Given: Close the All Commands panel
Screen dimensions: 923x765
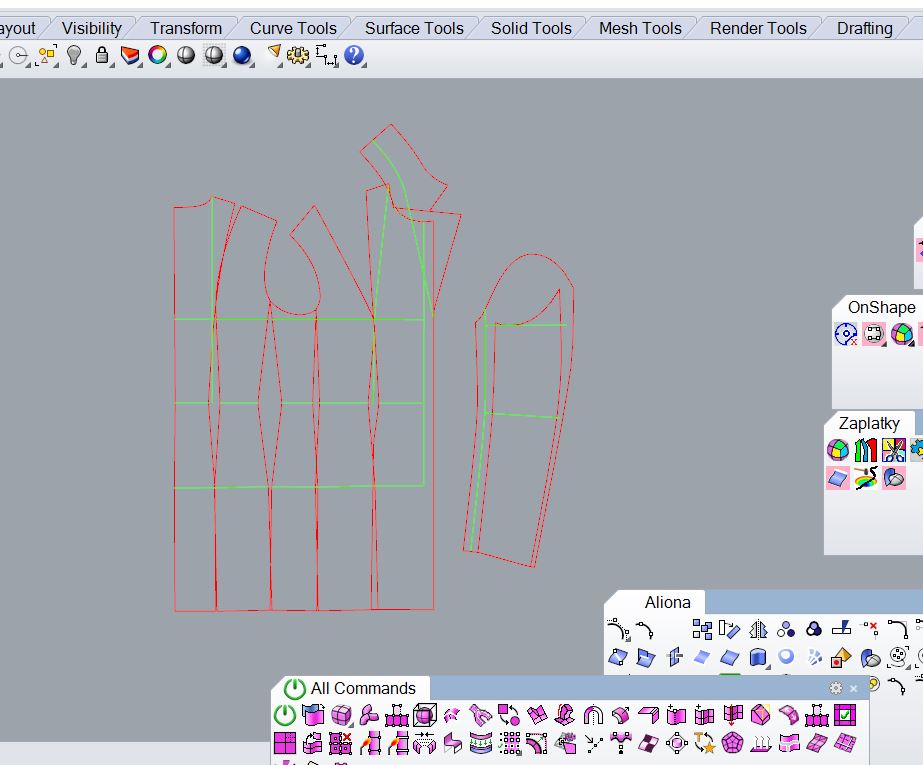Looking at the screenshot, I should 854,688.
